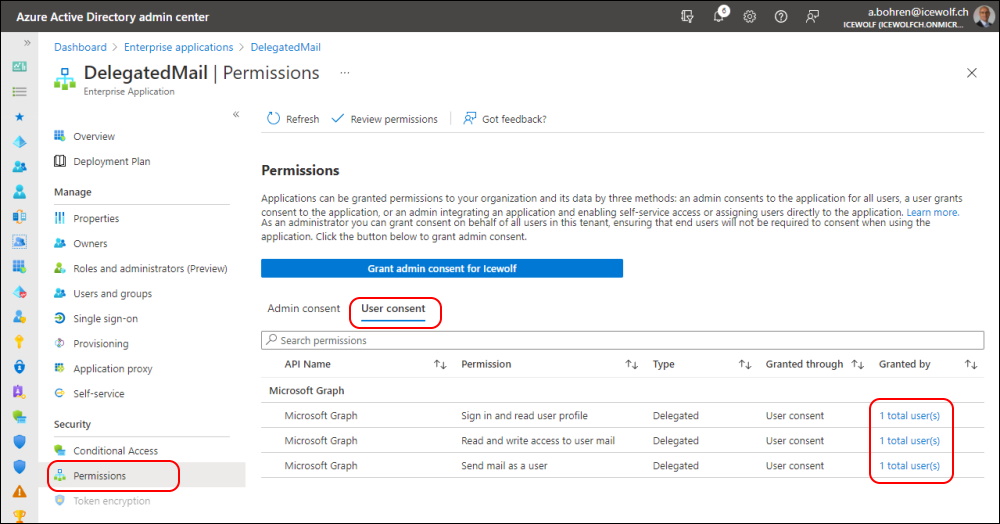Click the user avatar photo in top bar

[984, 16]
